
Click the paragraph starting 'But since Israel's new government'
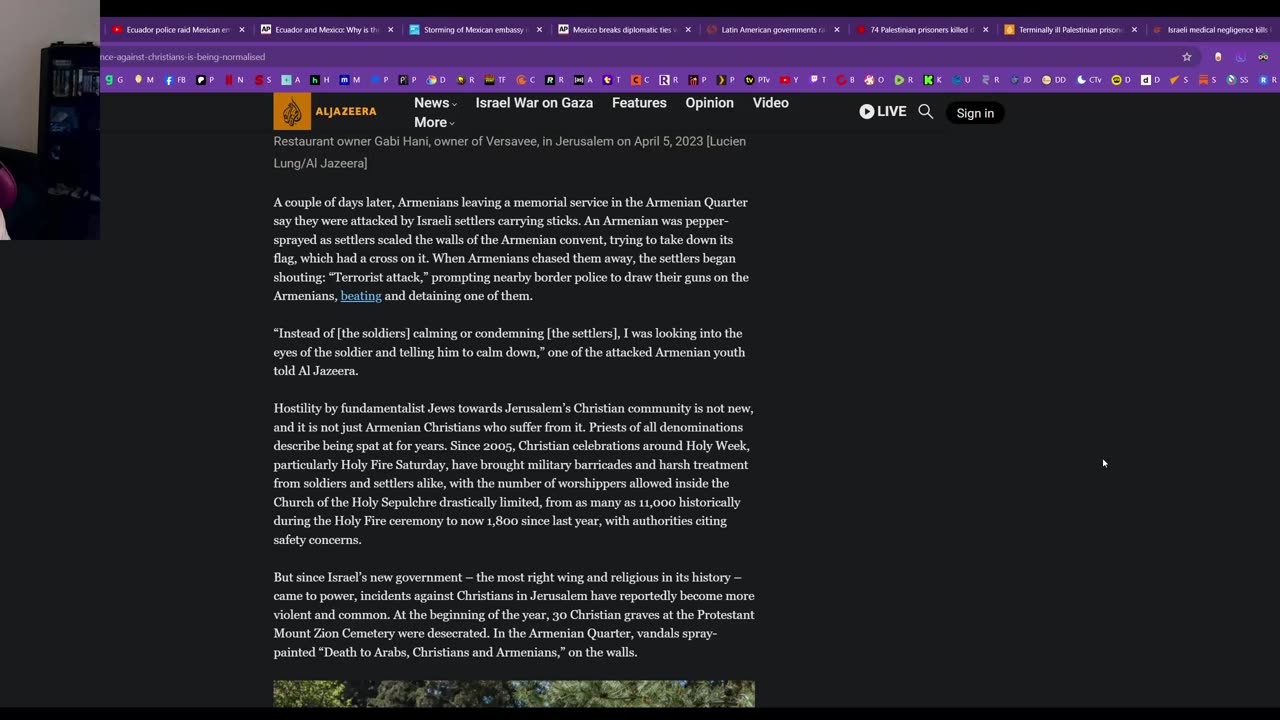514,615
